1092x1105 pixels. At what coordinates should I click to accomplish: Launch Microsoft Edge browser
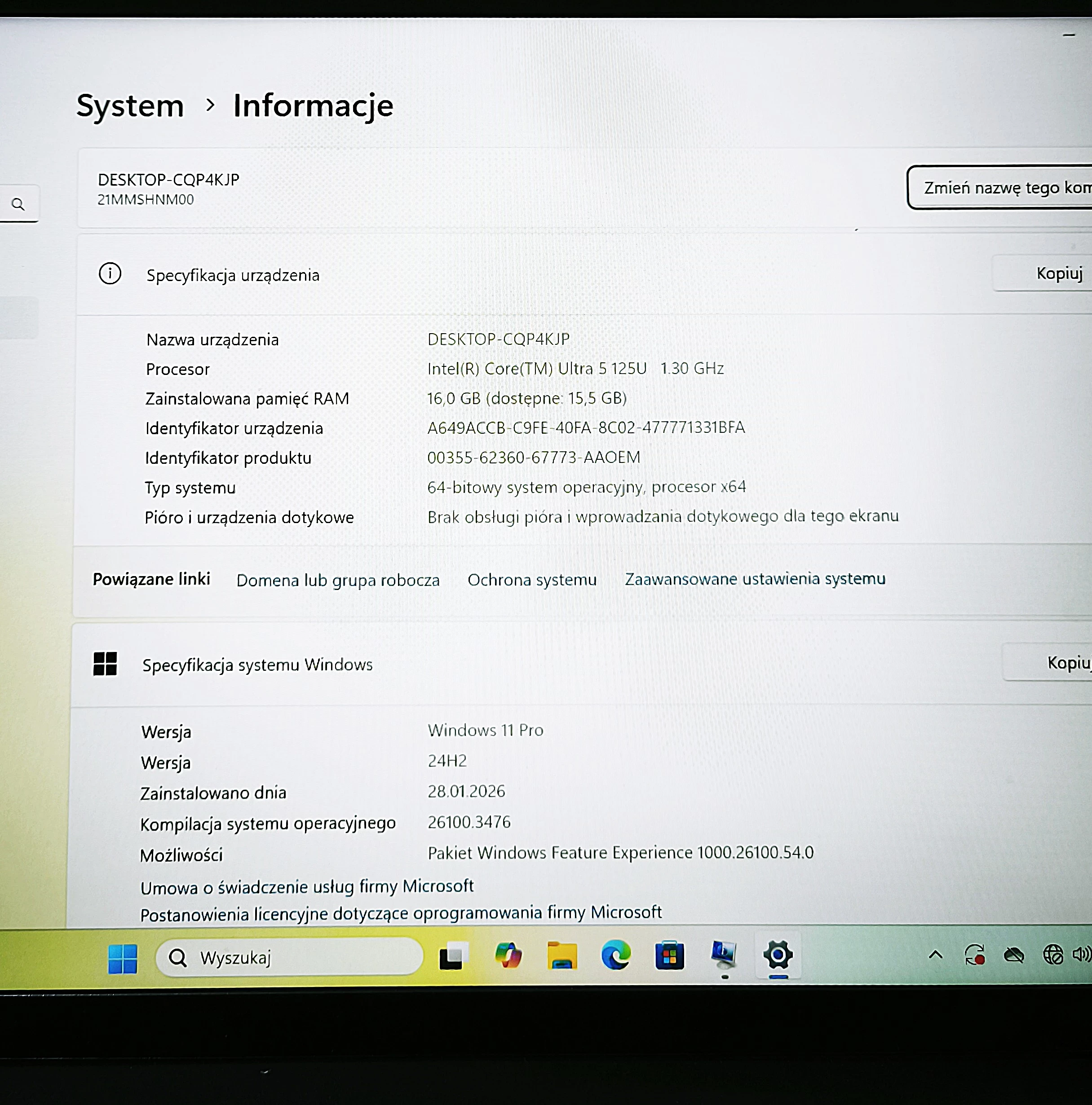616,955
